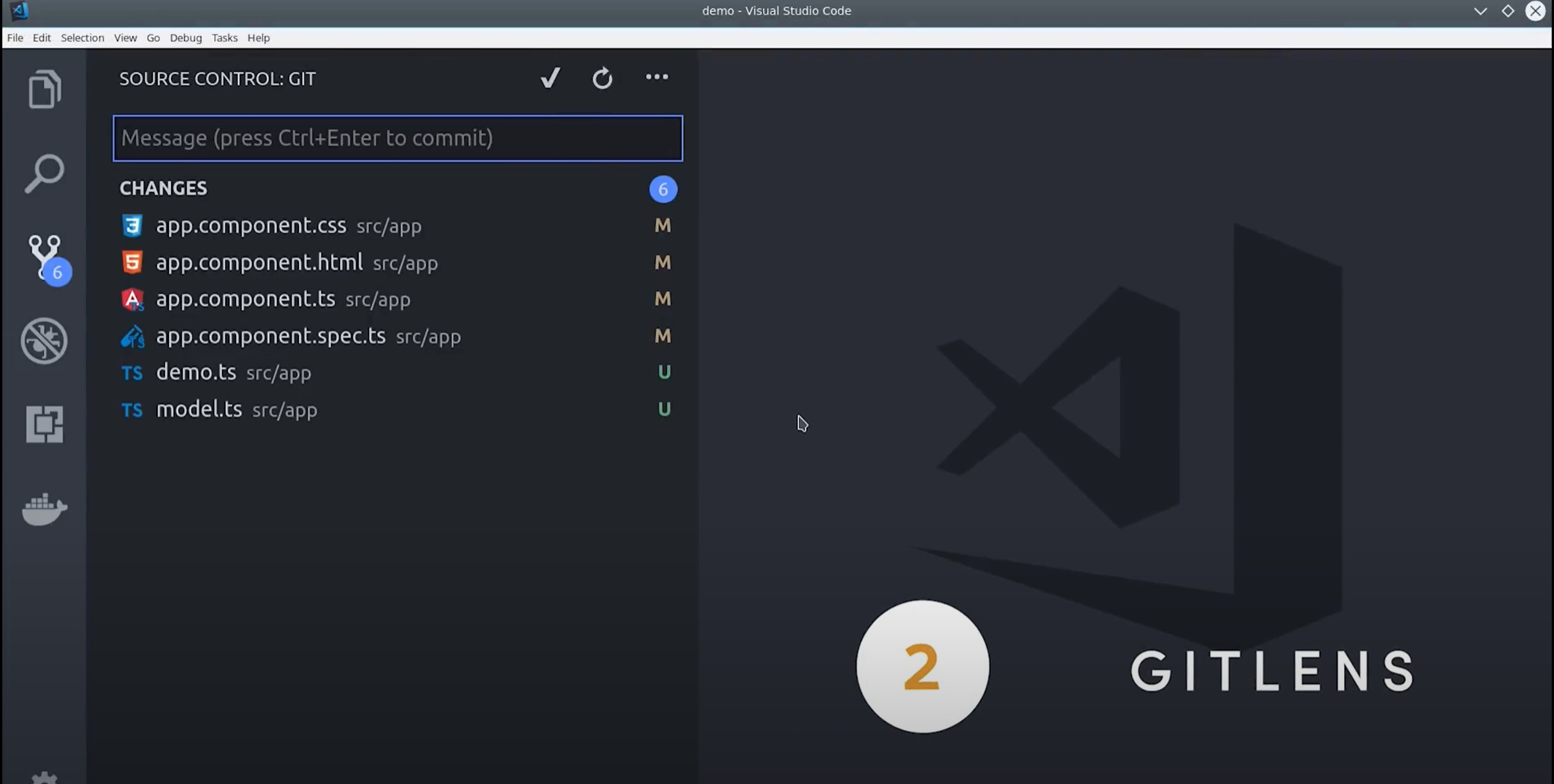The image size is (1554, 784).
Task: Click the diamond maximize button in title bar
Action: (x=1508, y=10)
